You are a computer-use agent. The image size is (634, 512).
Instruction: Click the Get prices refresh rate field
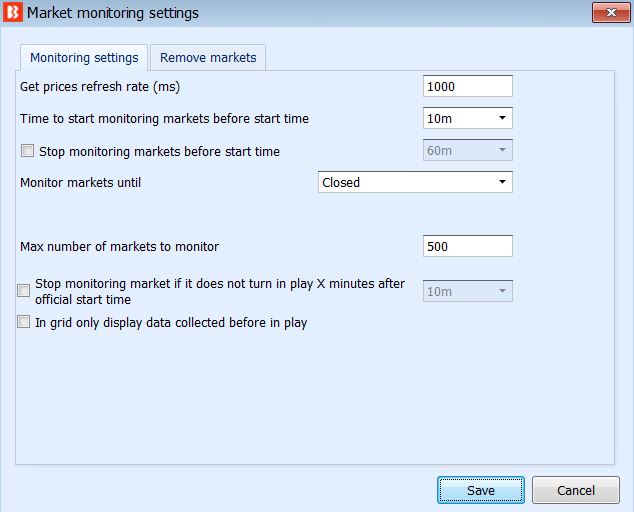468,86
